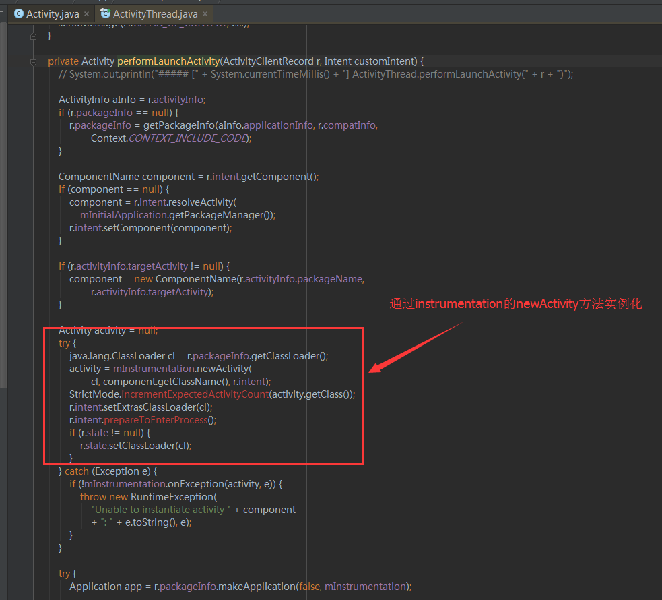Switch to the Activity.java tab
Screen dimensions: 662x600
click(55, 13)
